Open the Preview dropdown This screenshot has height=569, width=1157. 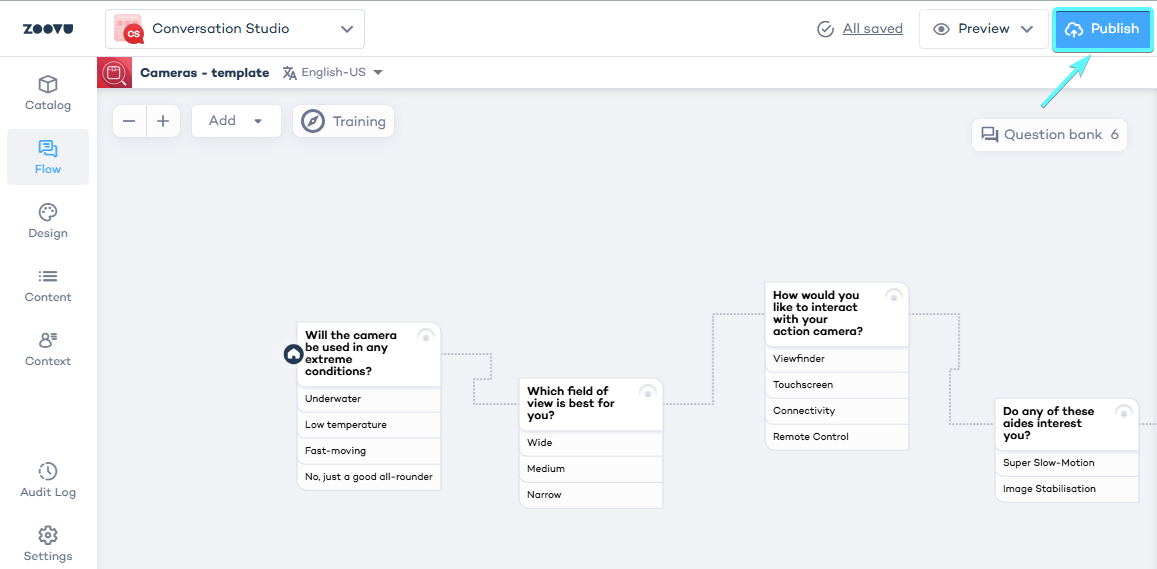982,29
